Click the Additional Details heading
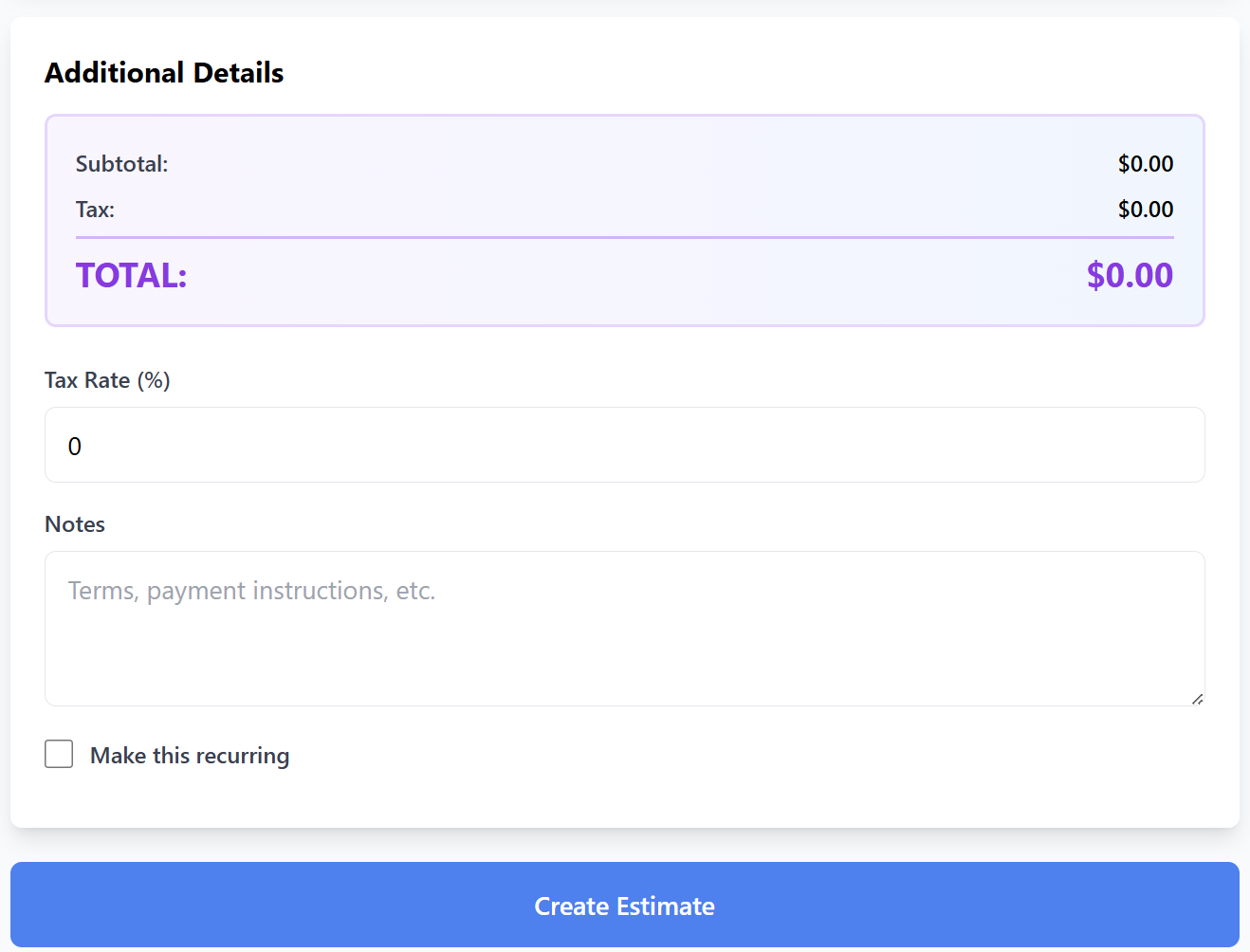The image size is (1250, 952). click(164, 73)
